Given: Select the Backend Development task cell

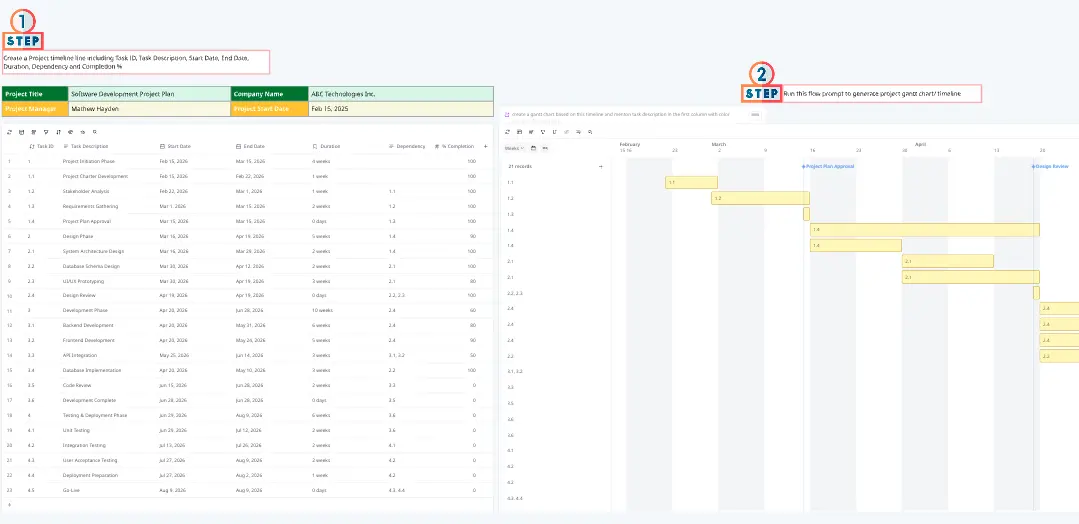Looking at the screenshot, I should [x=88, y=325].
